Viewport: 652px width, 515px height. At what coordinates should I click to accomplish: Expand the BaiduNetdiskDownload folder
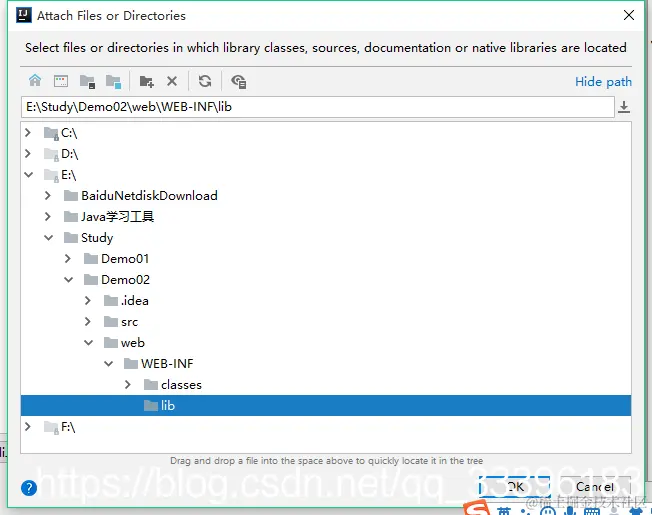48,195
